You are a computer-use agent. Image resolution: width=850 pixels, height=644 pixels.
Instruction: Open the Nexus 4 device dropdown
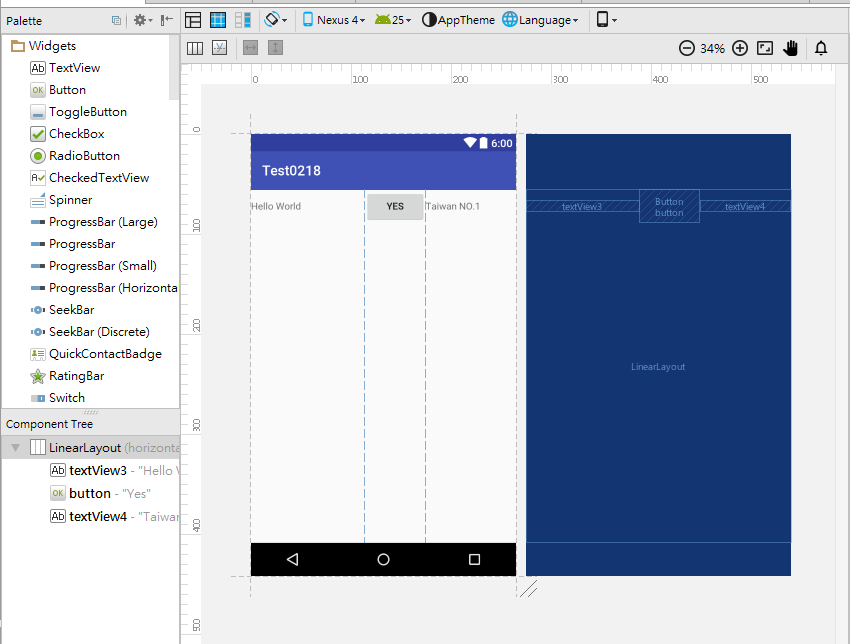[334, 20]
